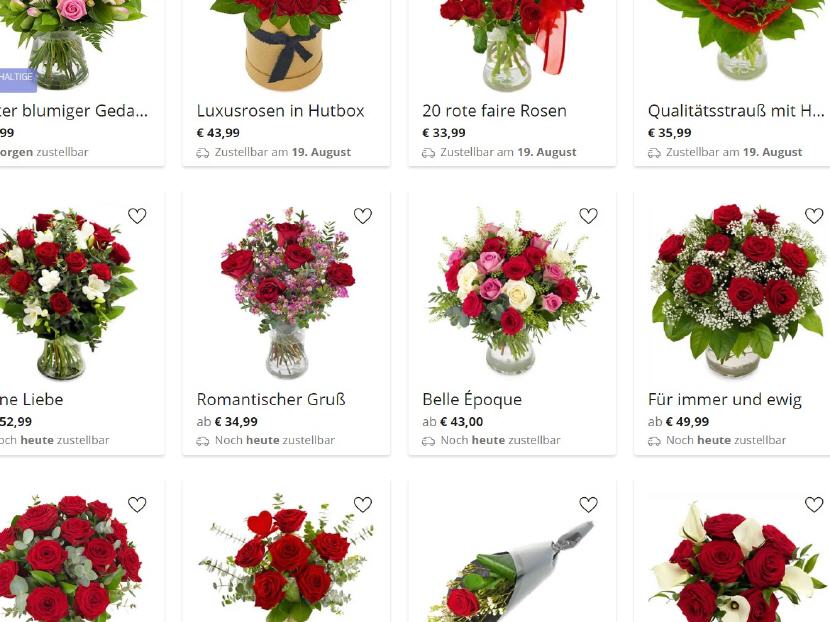
Task: Click delivery truck icon under Luxusrosen in Hutbox
Action: pyautogui.click(x=203, y=153)
